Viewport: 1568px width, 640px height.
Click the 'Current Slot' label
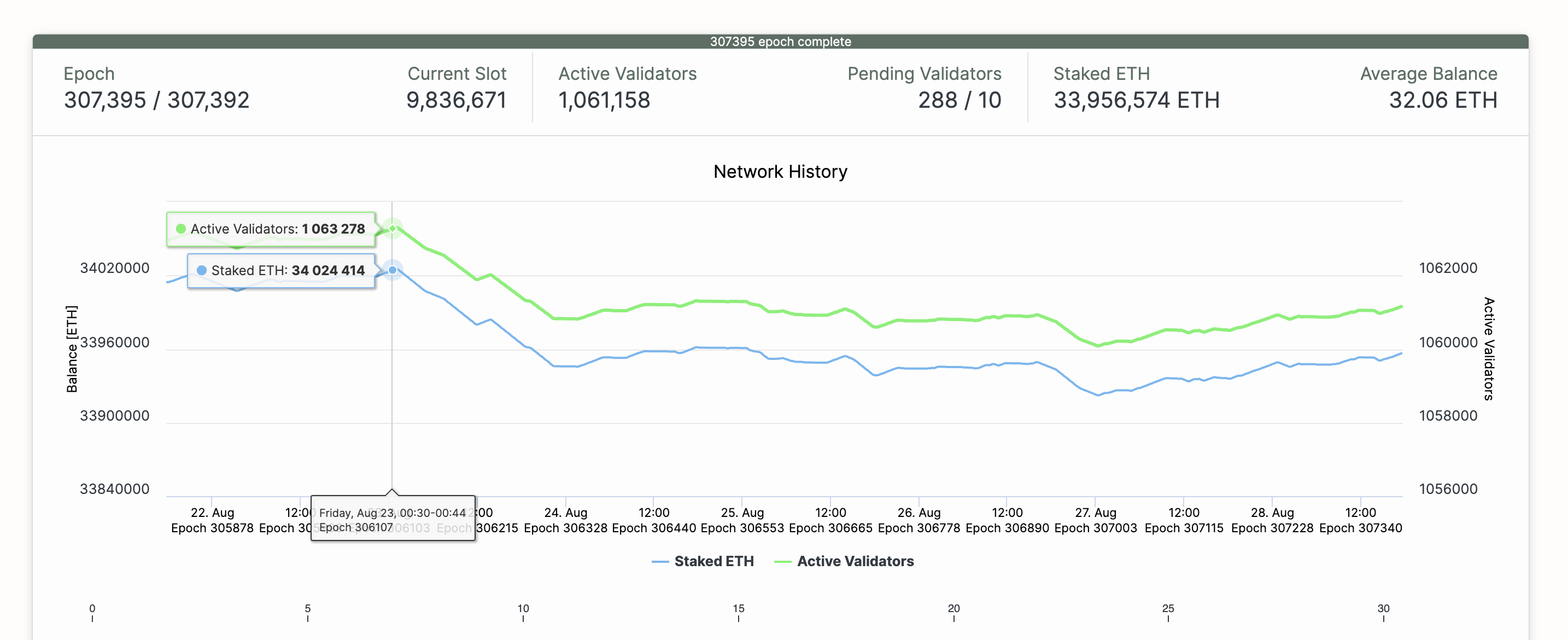coord(457,74)
